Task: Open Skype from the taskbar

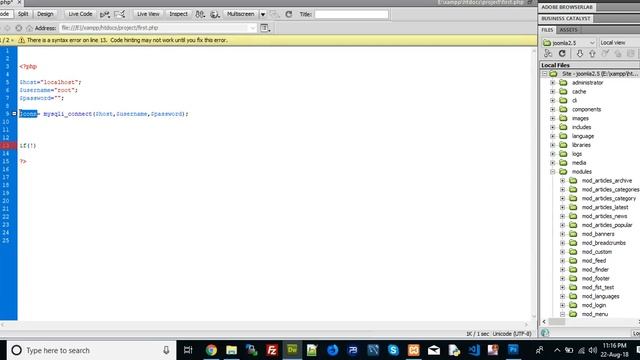Action: [x=393, y=350]
